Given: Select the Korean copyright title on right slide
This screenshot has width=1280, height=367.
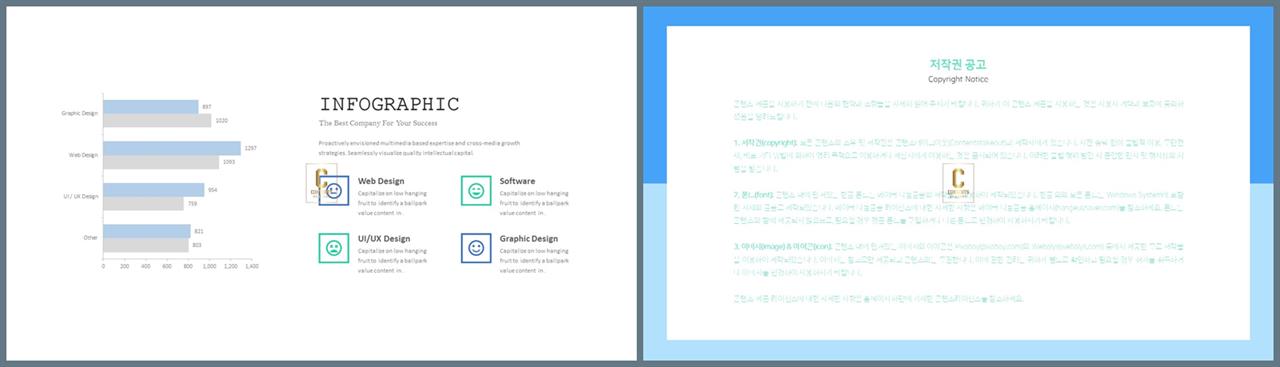Looking at the screenshot, I should coord(958,64).
